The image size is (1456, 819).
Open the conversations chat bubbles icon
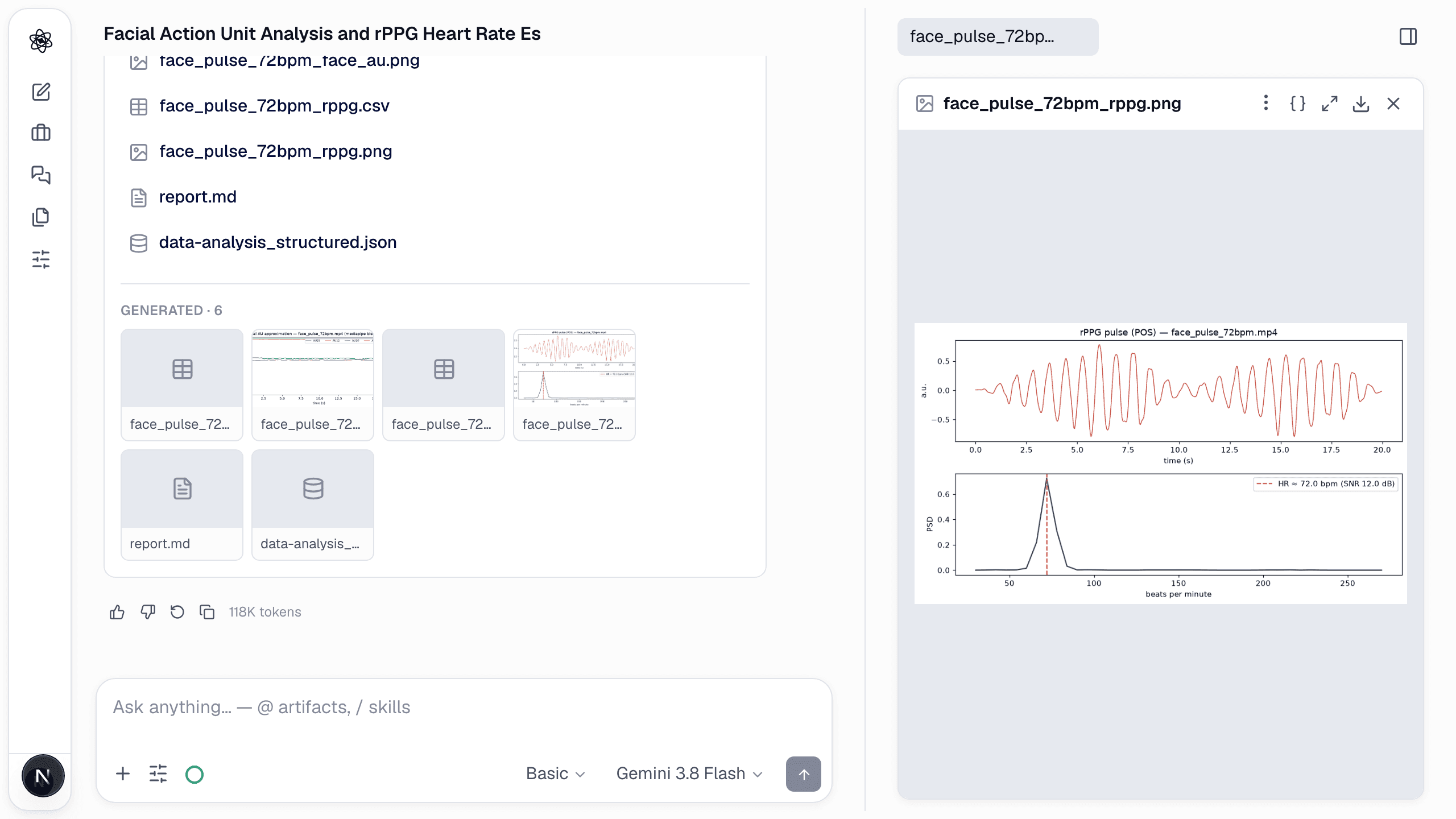[x=41, y=175]
